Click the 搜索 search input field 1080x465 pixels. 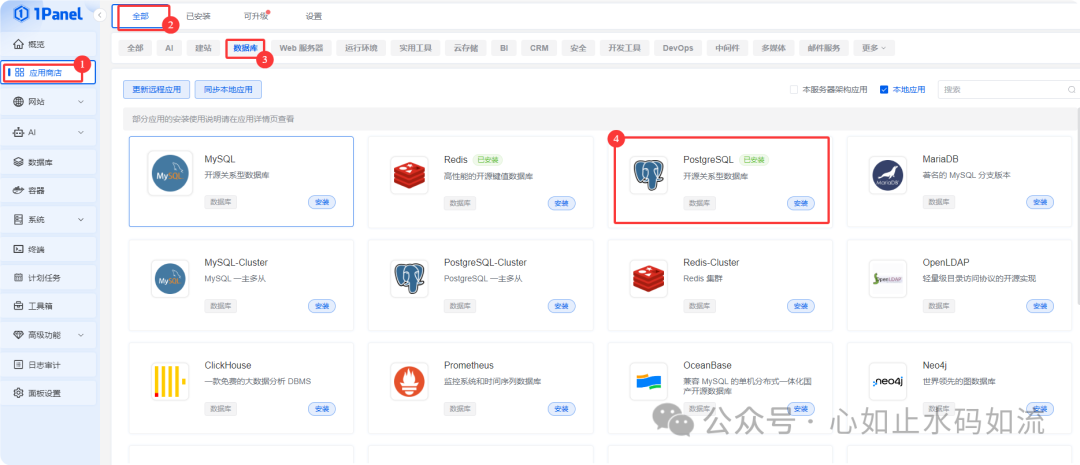(x=1009, y=90)
